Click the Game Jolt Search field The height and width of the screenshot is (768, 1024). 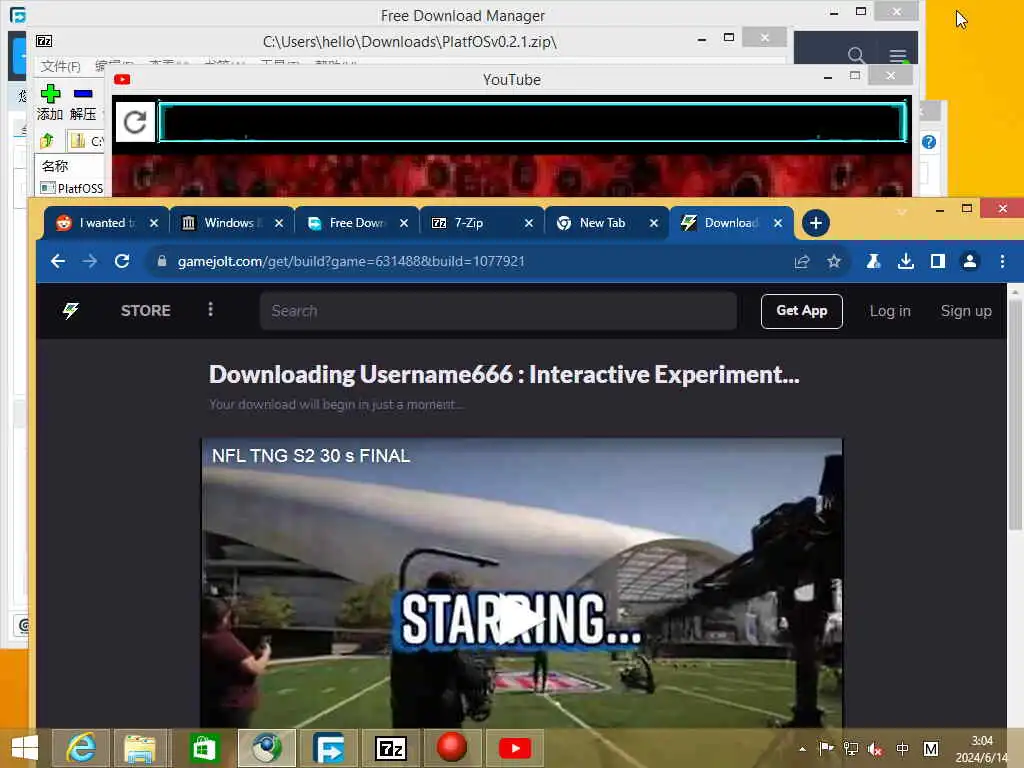click(x=498, y=311)
